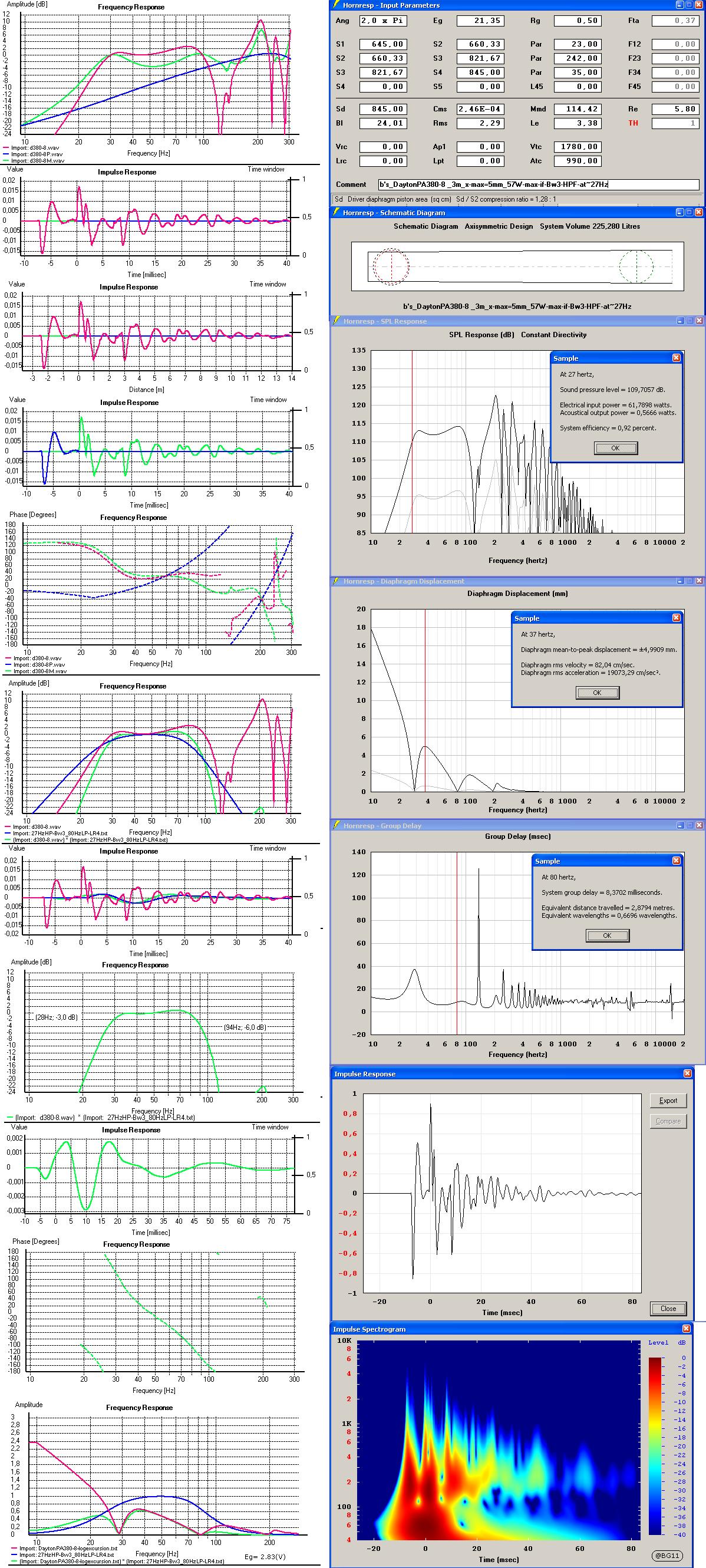Click the TH field showing 1
The image size is (706, 1568).
tap(675, 124)
